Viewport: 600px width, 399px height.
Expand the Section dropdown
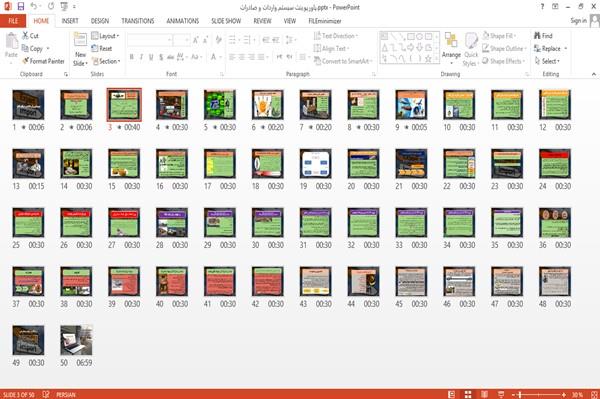tap(106, 61)
